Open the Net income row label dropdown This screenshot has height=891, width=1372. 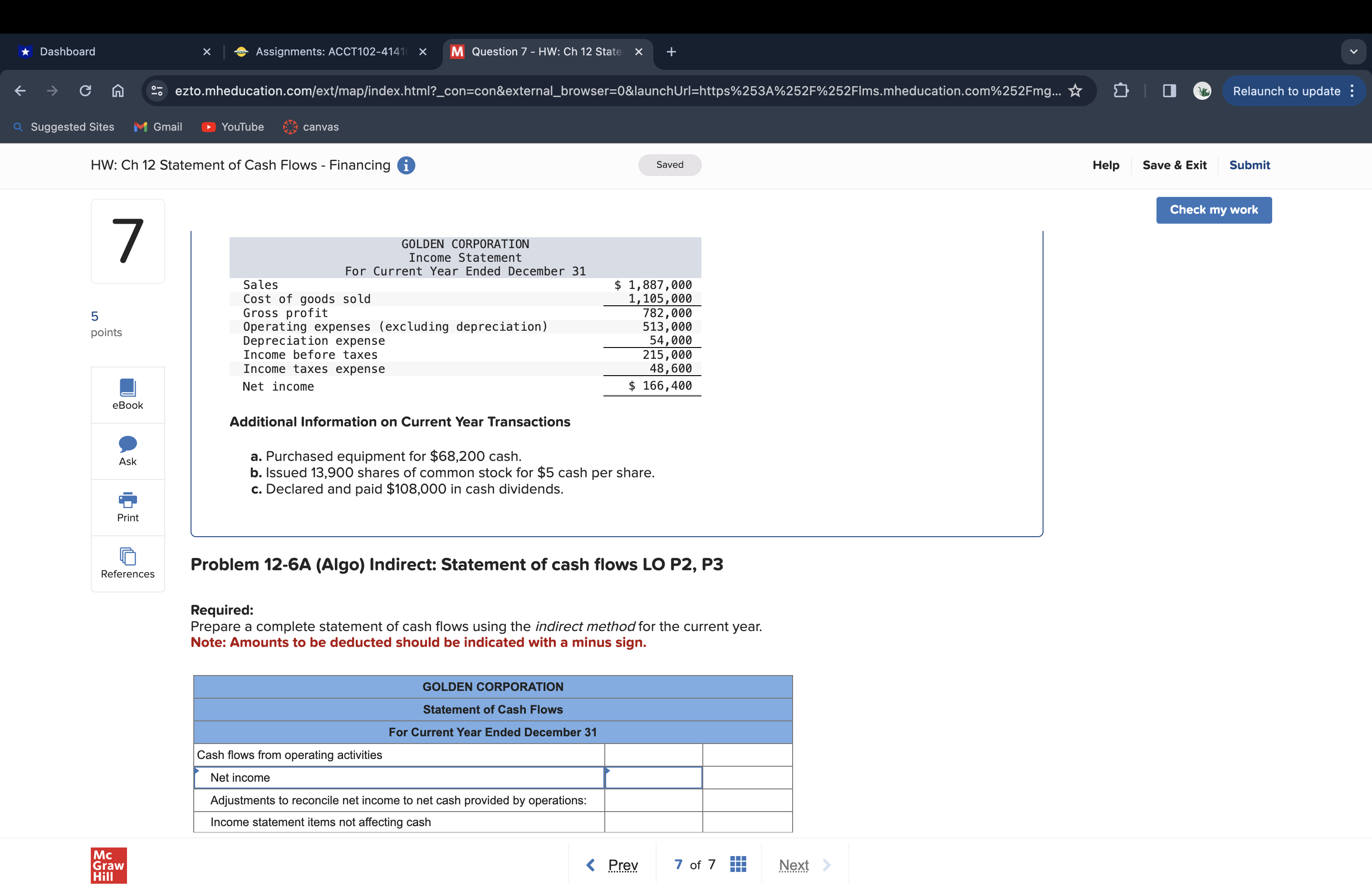pyautogui.click(x=398, y=778)
